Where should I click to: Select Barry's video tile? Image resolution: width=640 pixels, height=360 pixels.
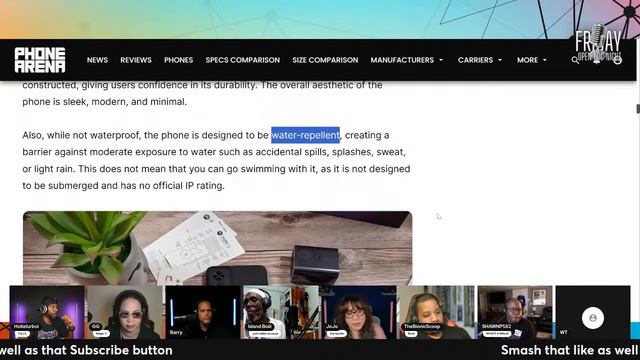(x=203, y=312)
